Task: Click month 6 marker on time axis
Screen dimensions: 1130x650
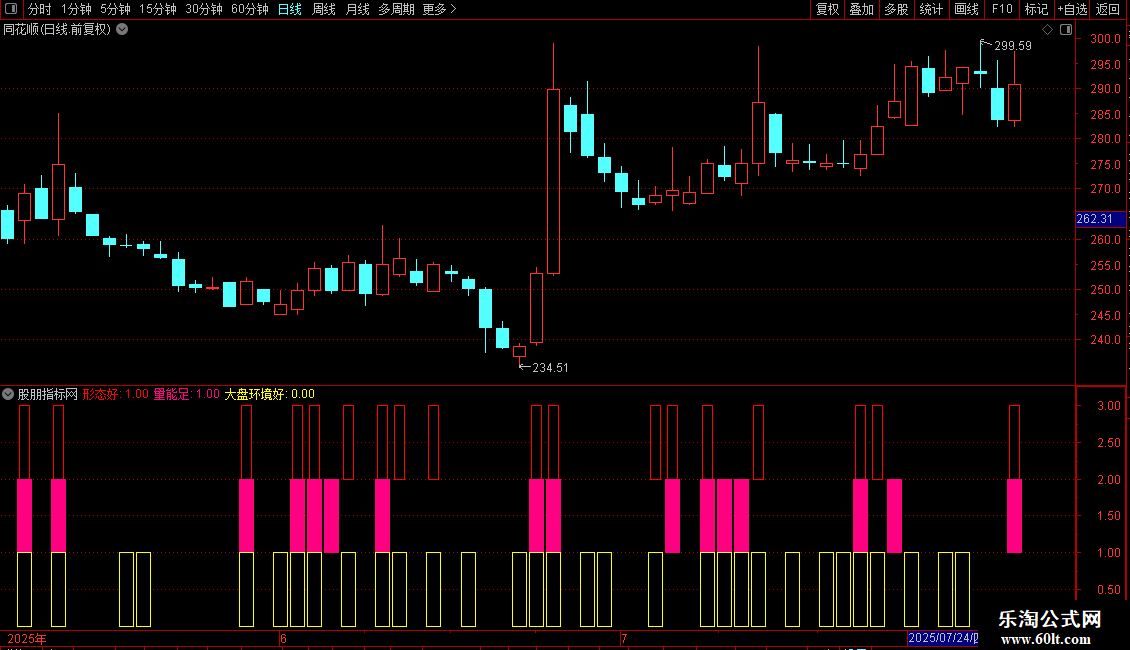Action: coord(283,639)
